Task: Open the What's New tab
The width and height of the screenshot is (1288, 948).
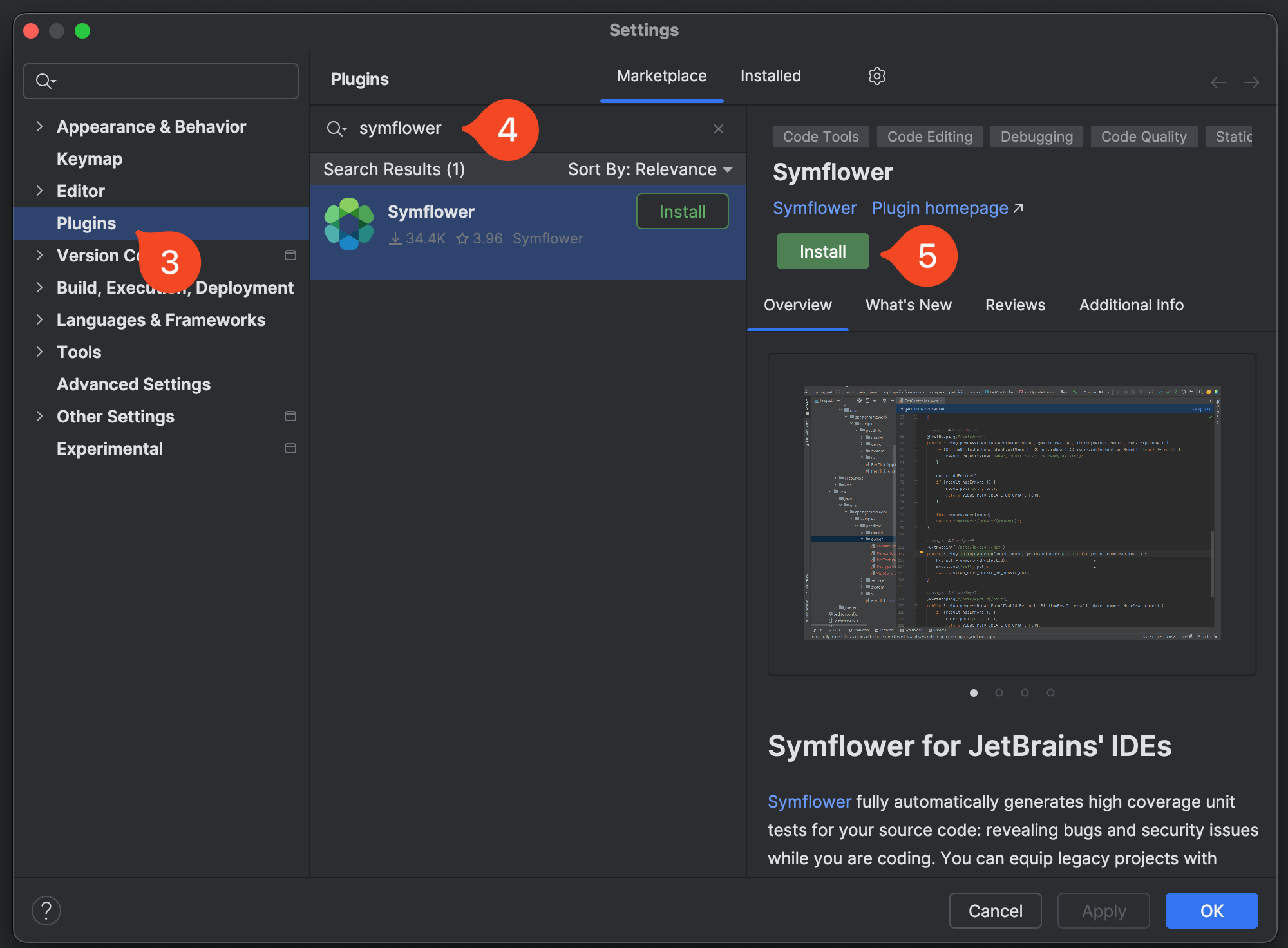Action: (x=909, y=305)
